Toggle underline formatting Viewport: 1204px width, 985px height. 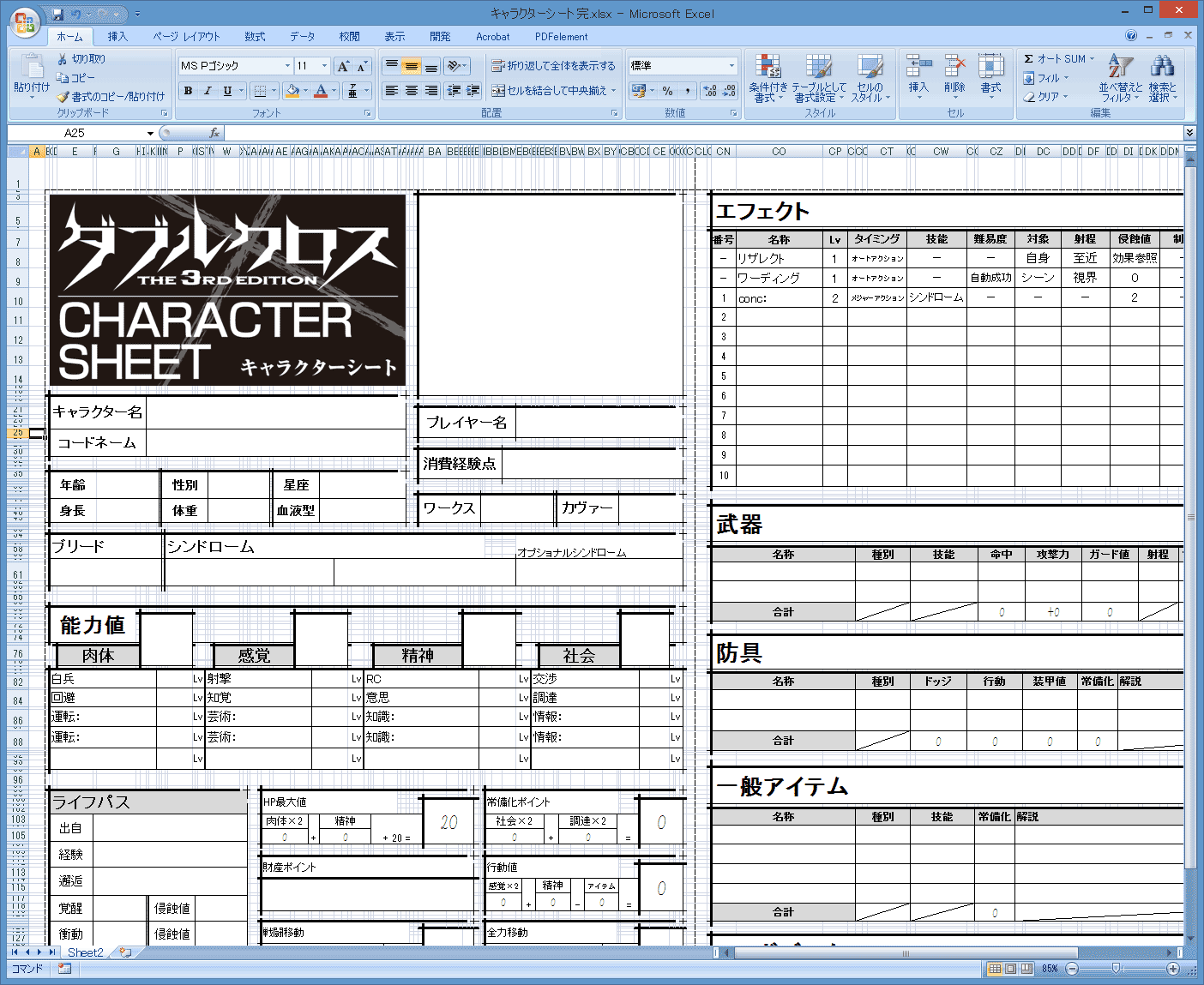(x=226, y=91)
